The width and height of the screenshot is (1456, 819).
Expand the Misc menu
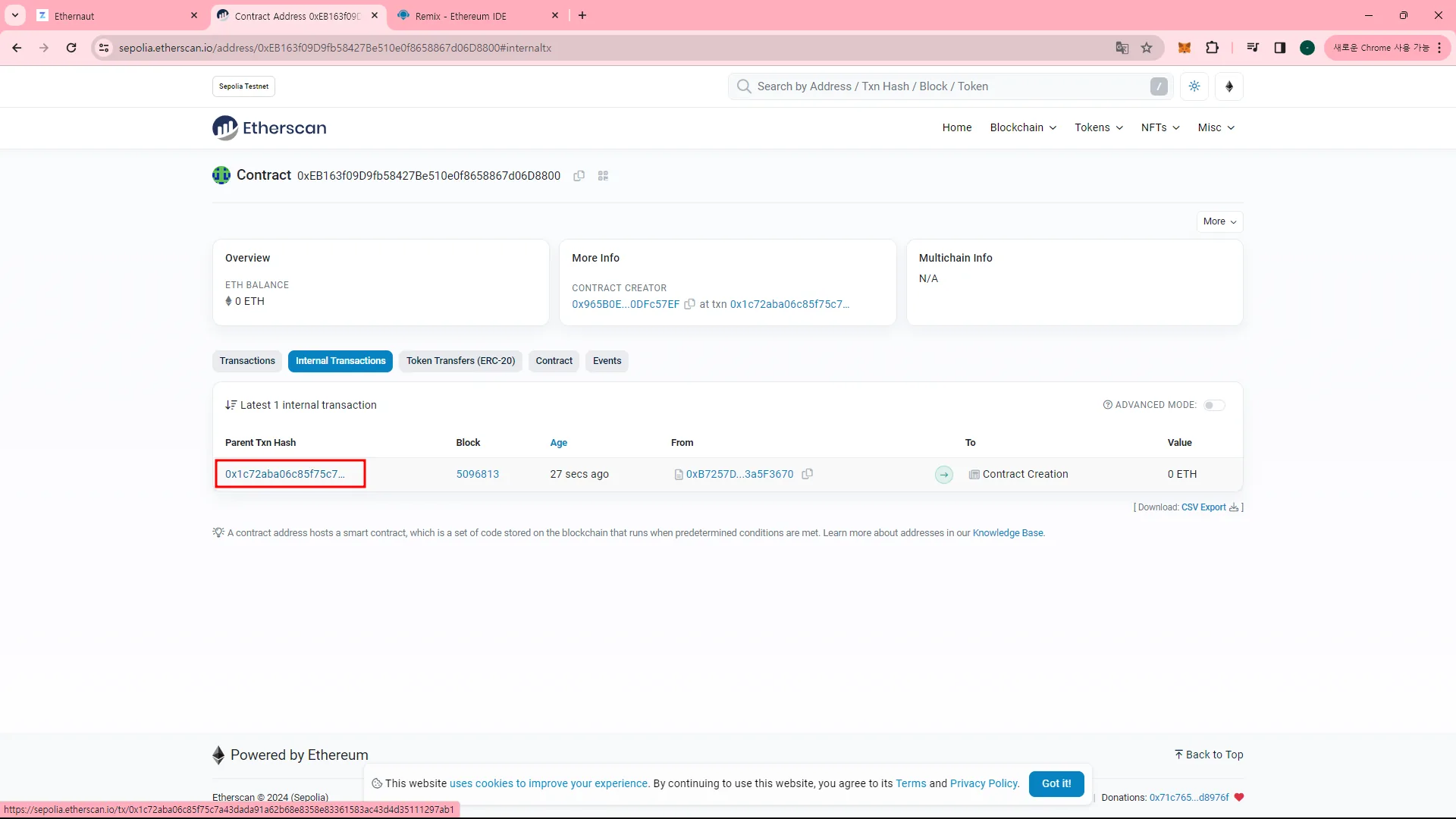1216,127
